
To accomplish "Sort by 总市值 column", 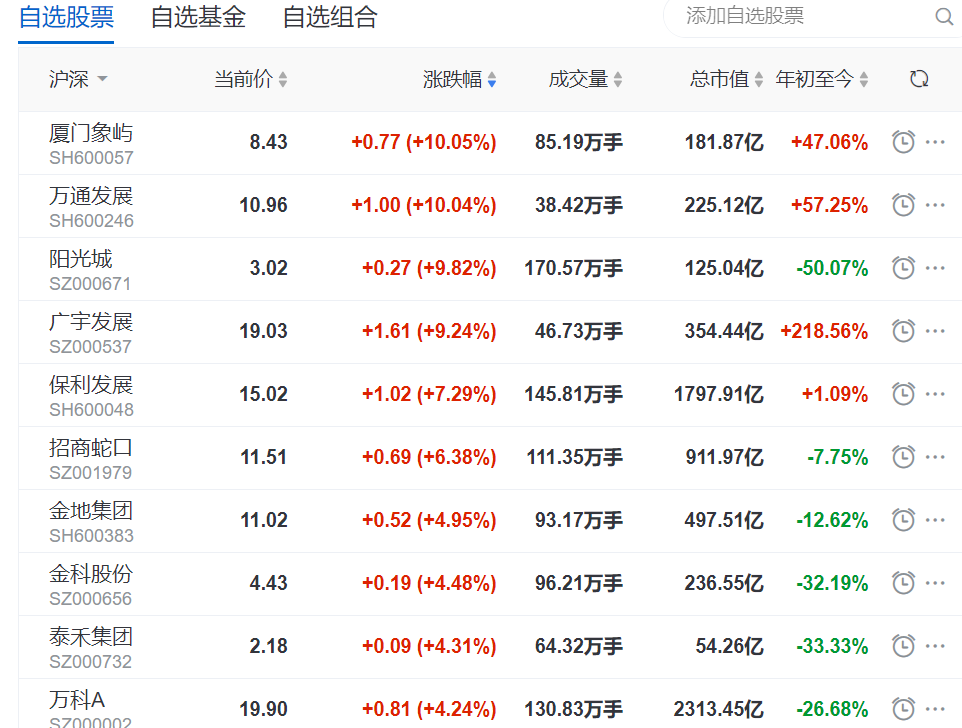I will 726,79.
